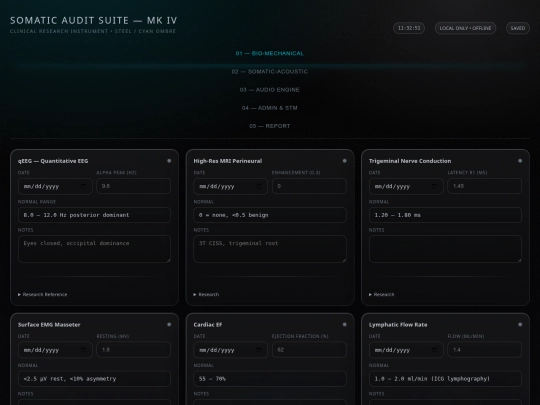Open the Trigeminal Nerve Conduction date calendar icon

point(434,186)
